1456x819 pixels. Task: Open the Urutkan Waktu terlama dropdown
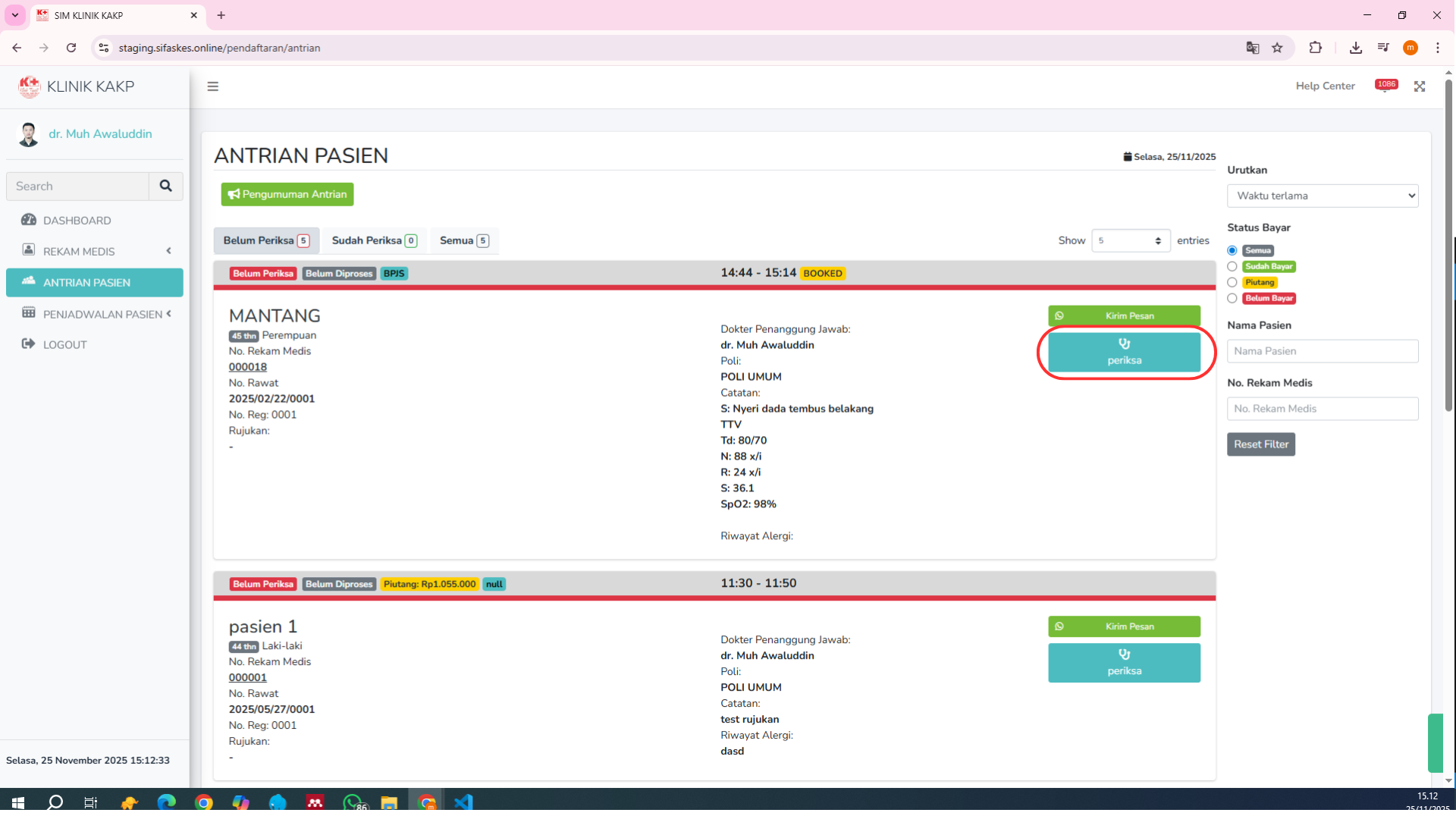[x=1323, y=196]
